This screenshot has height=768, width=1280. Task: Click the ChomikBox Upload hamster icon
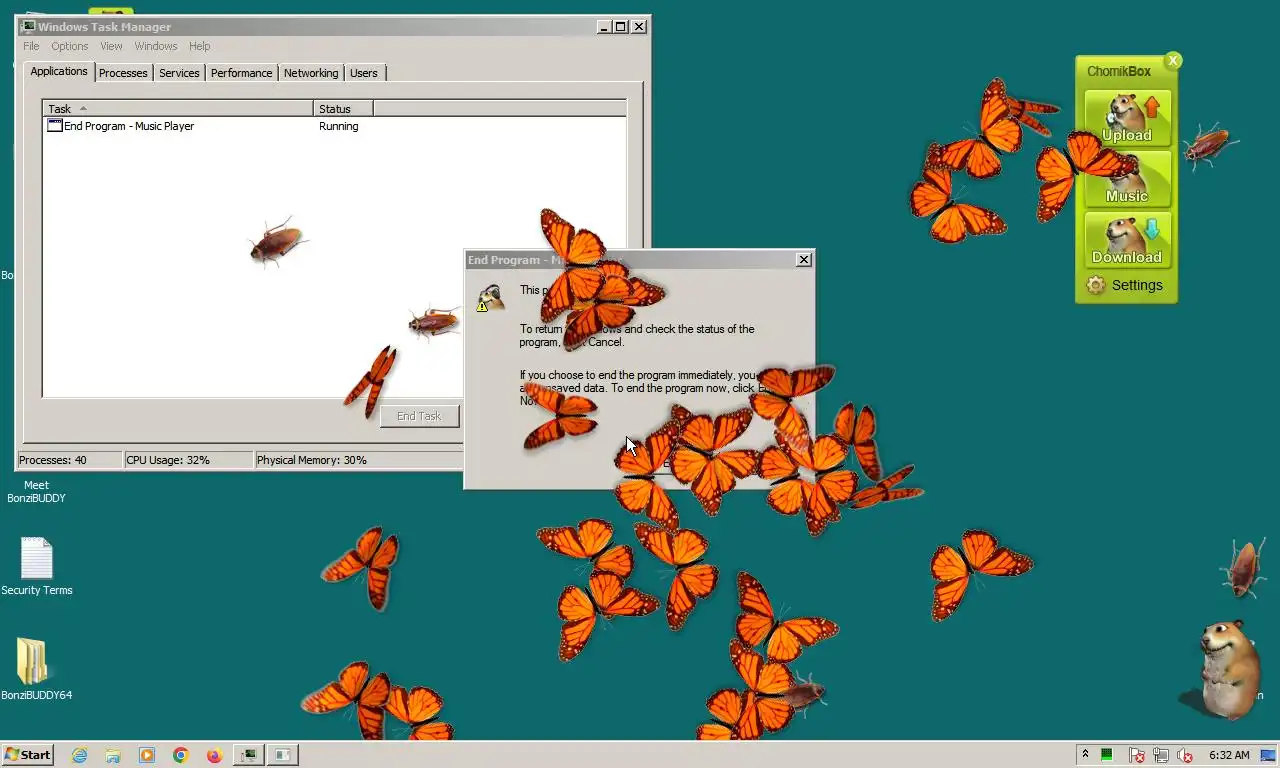click(x=1127, y=119)
